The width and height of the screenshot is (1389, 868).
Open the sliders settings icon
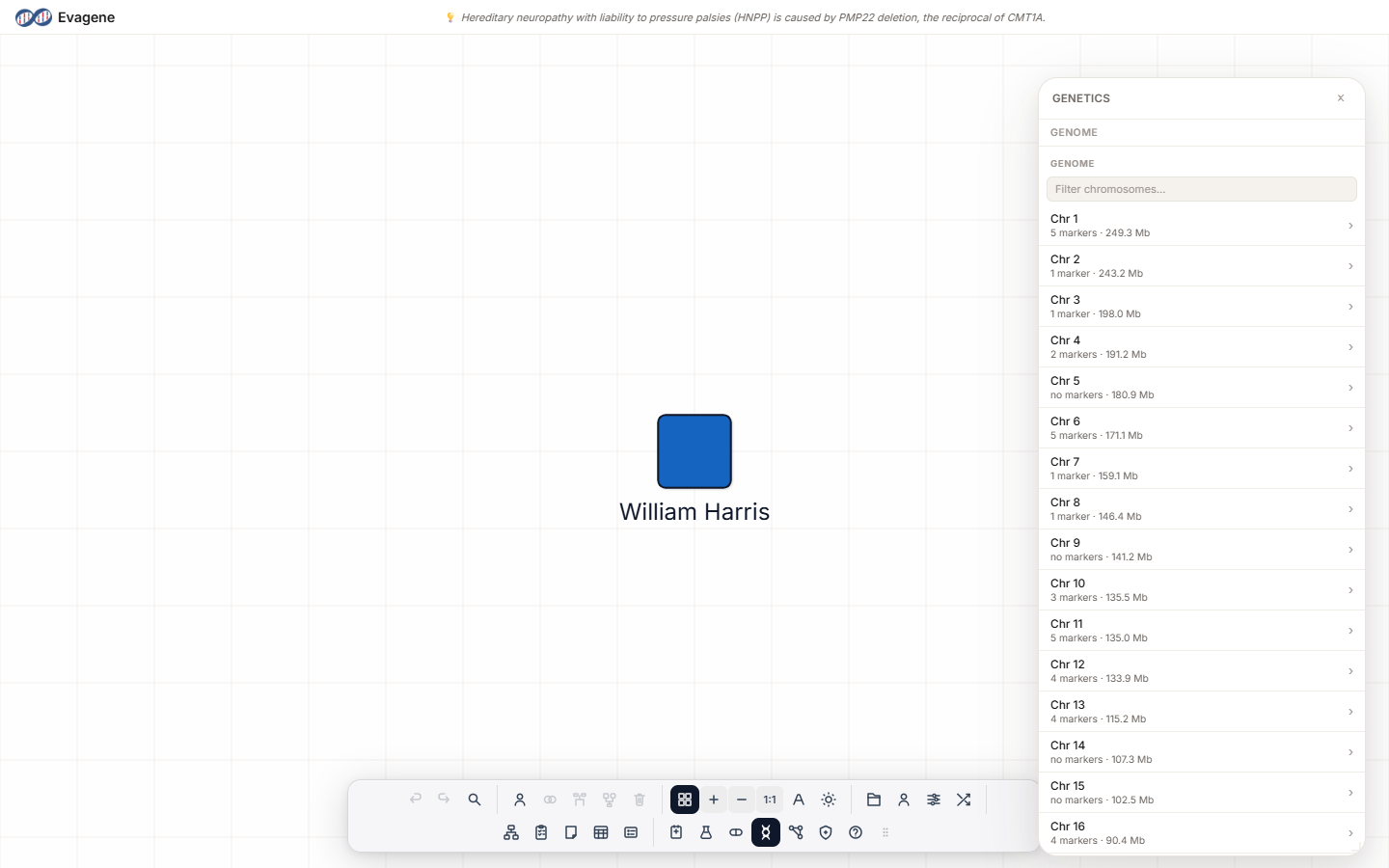pos(934,800)
